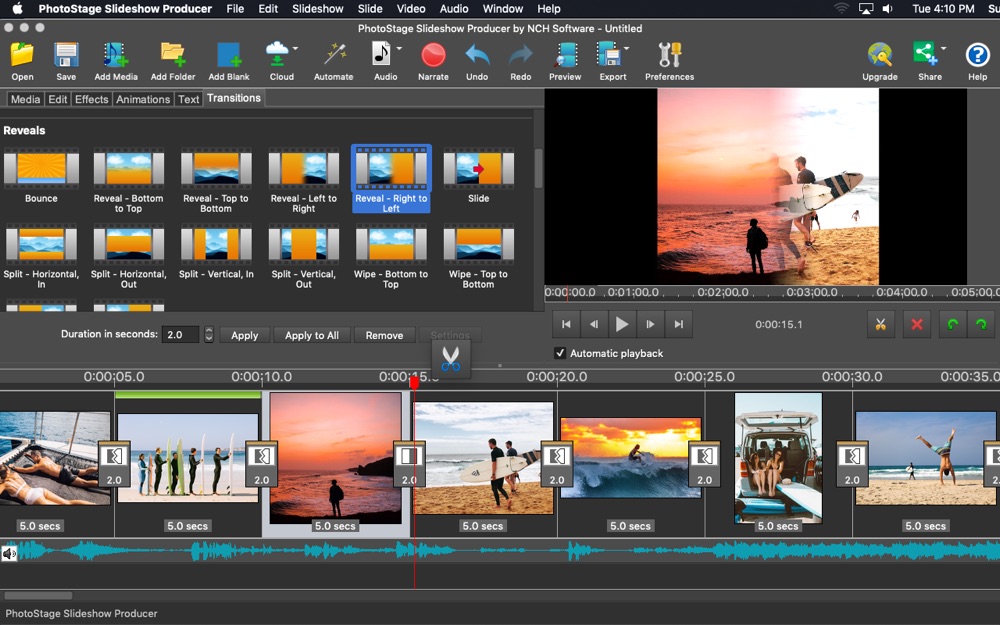Mute the audio track speaker icon

[9, 553]
